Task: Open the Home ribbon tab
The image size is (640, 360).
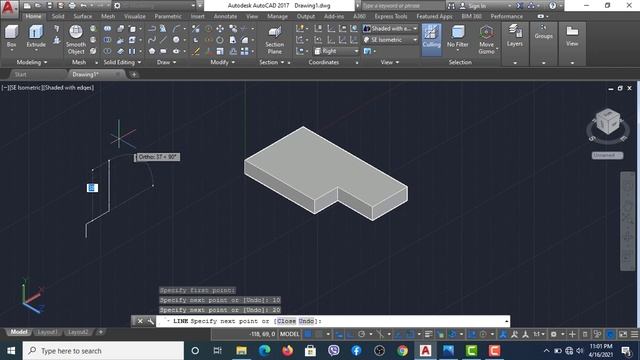Action: coord(33,16)
